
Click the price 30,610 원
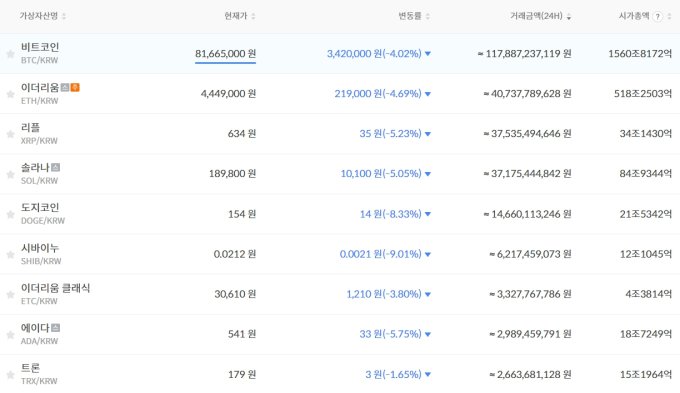point(235,294)
